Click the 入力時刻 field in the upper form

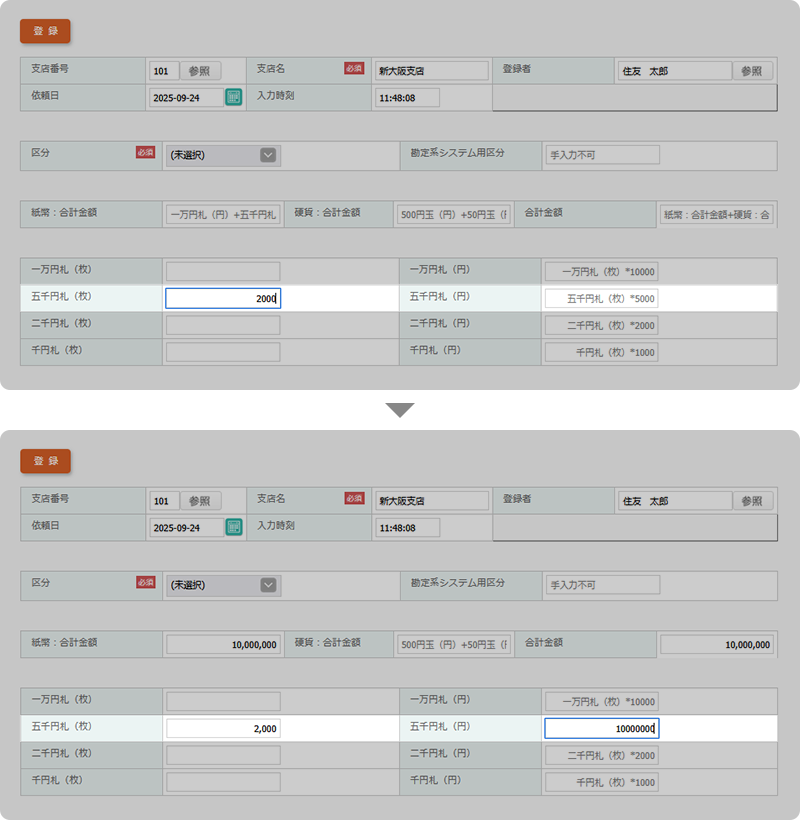406,98
